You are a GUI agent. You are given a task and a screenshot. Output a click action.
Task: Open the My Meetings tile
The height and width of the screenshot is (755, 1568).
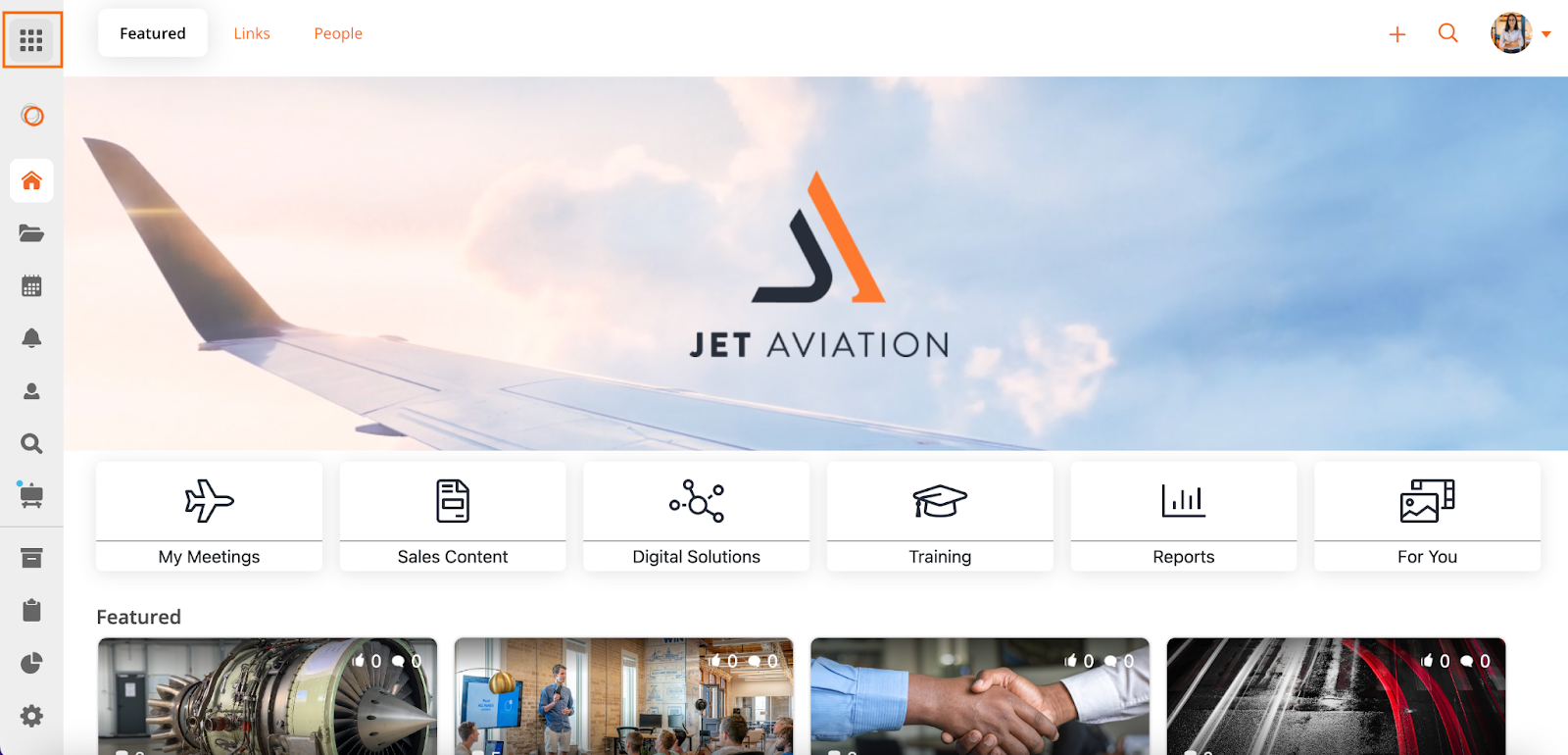tap(209, 516)
